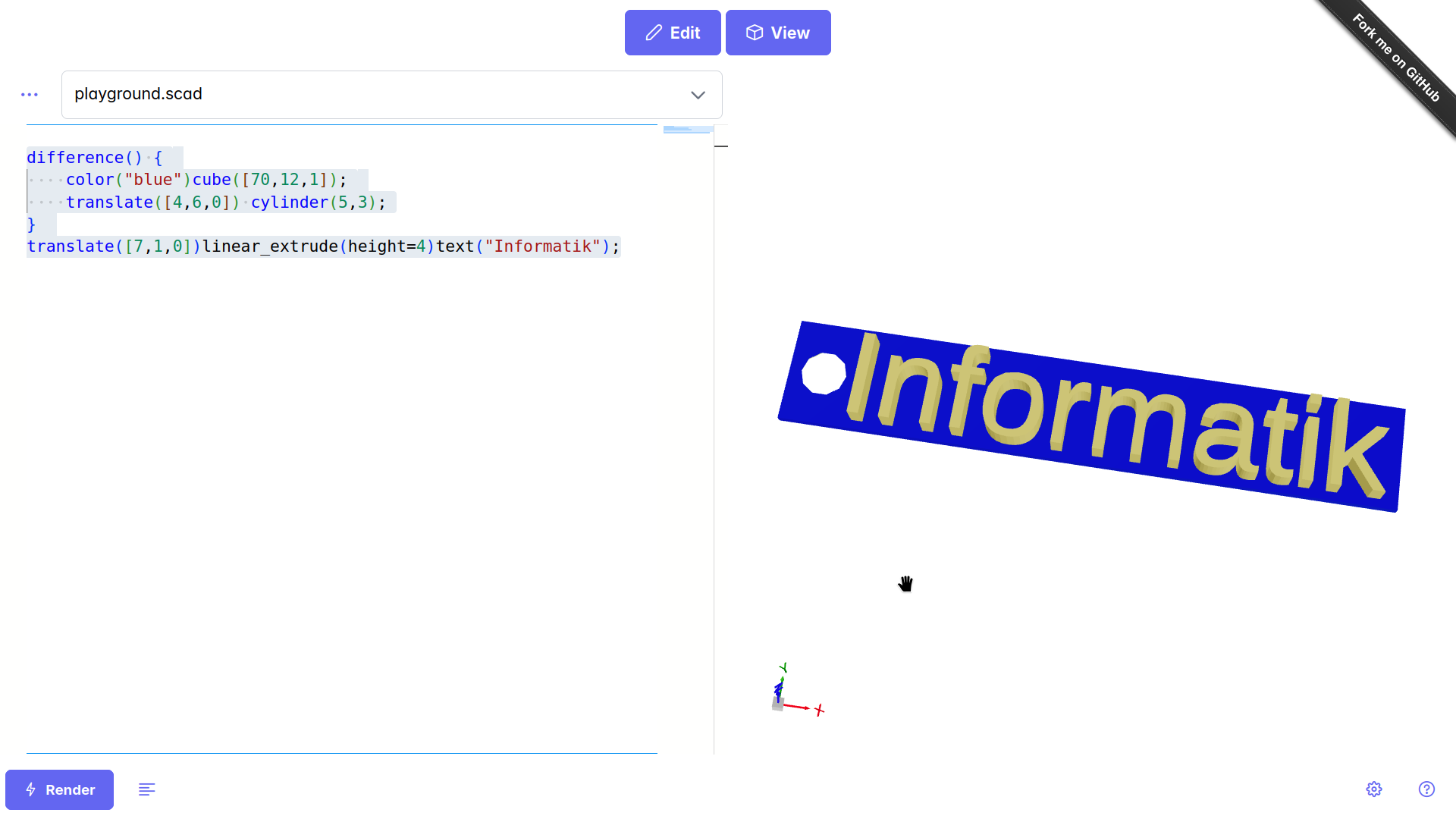Toggle the logs lines icon
The image size is (1456, 819).
pyautogui.click(x=147, y=789)
